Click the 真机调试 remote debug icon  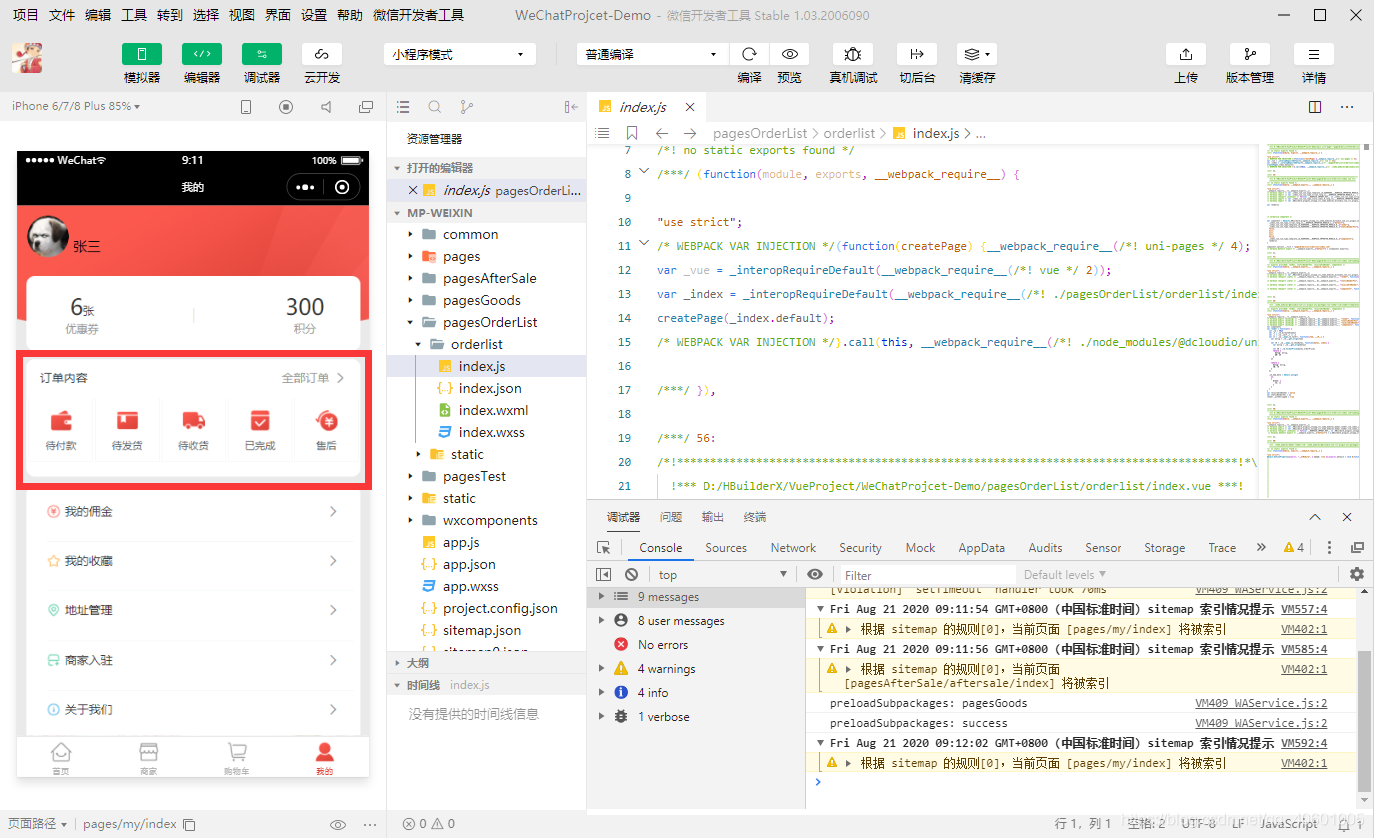click(x=852, y=54)
